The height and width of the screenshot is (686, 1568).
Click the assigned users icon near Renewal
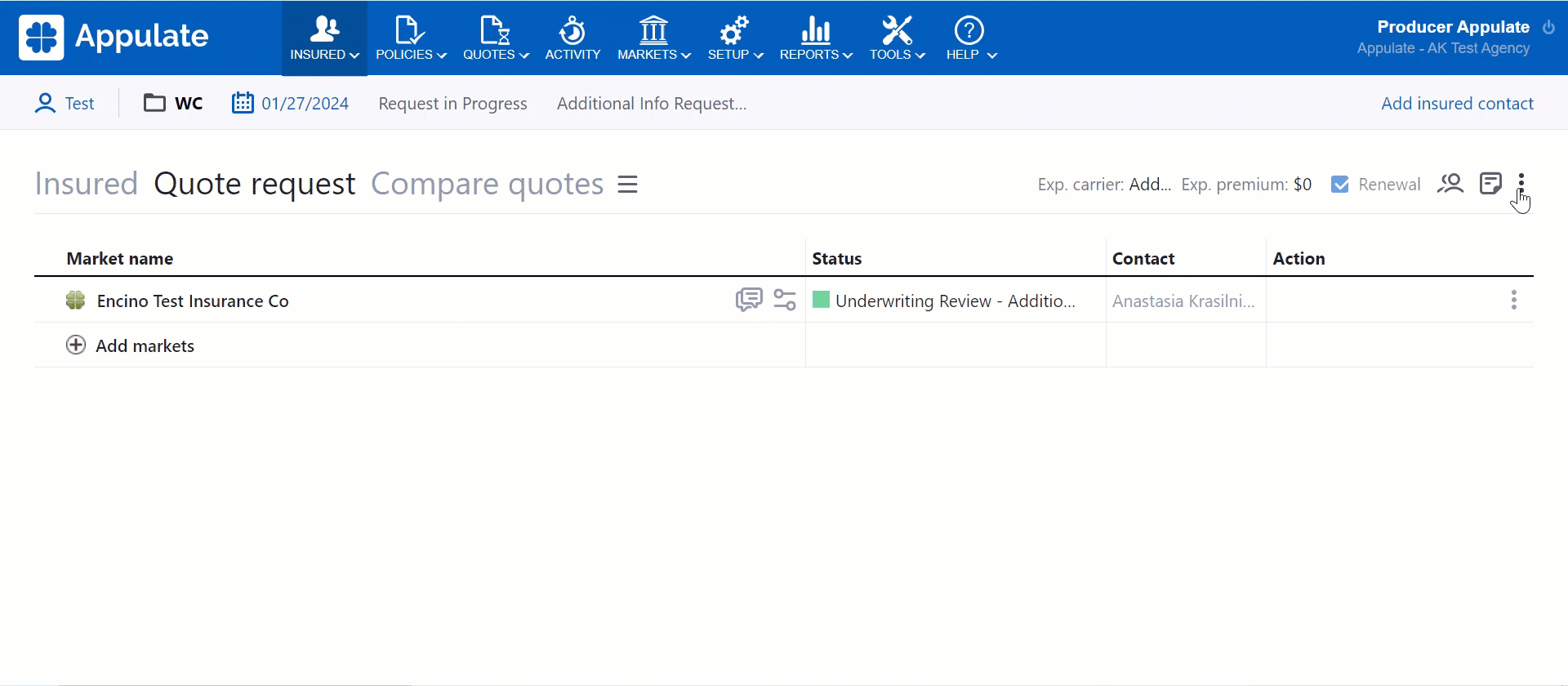(x=1450, y=184)
